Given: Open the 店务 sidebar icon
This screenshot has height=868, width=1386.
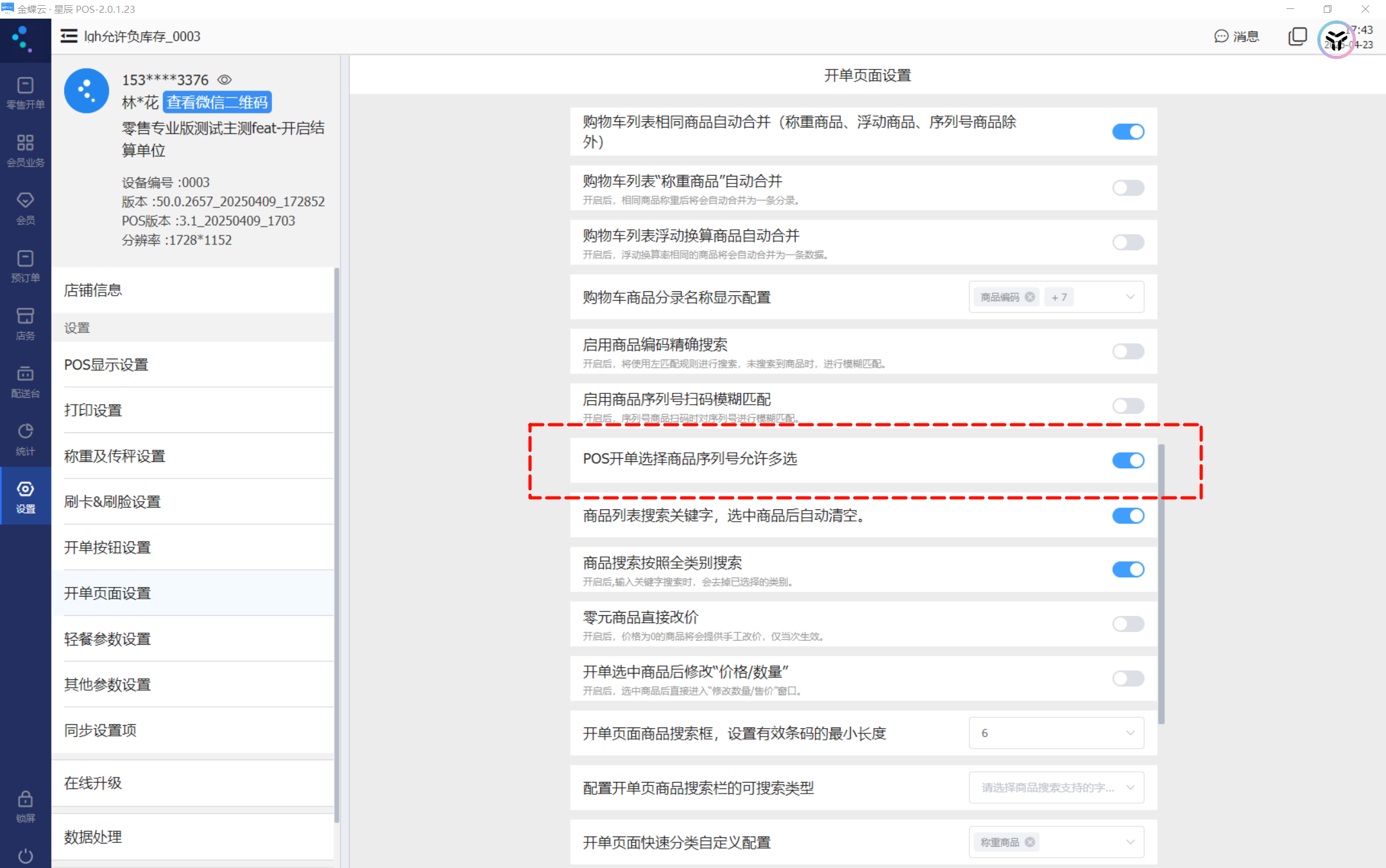Looking at the screenshot, I should 25,324.
